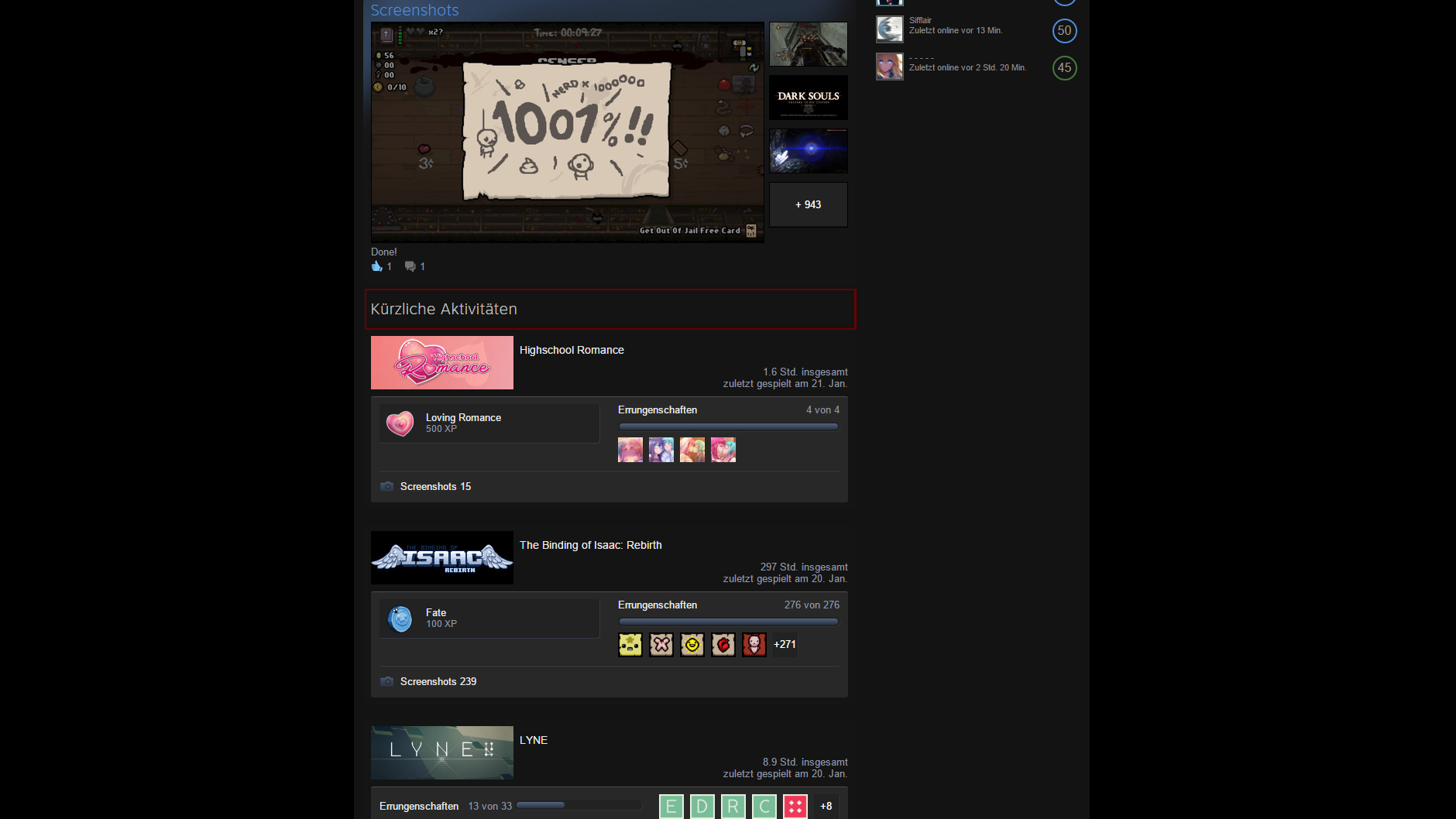
Task: Open the Fate badge name
Action: point(436,612)
